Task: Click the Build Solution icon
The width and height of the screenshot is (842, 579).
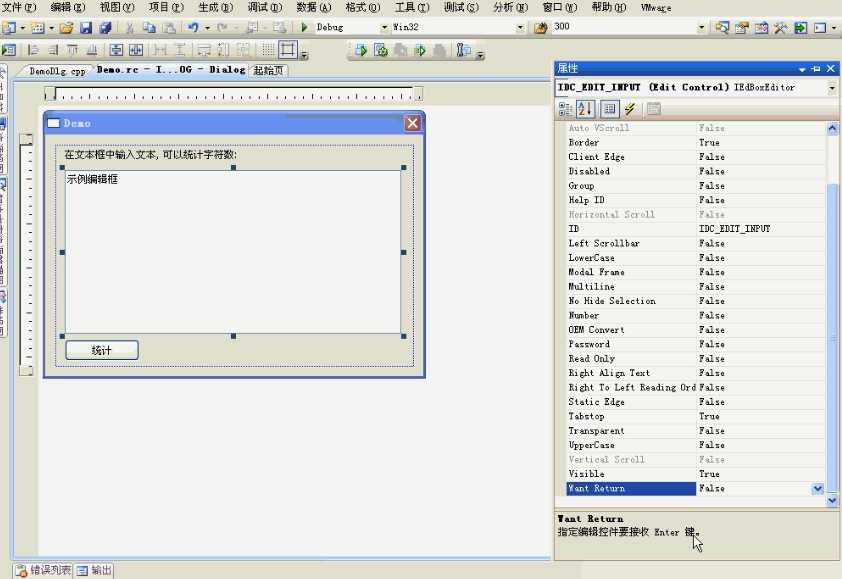Action: pos(361,50)
